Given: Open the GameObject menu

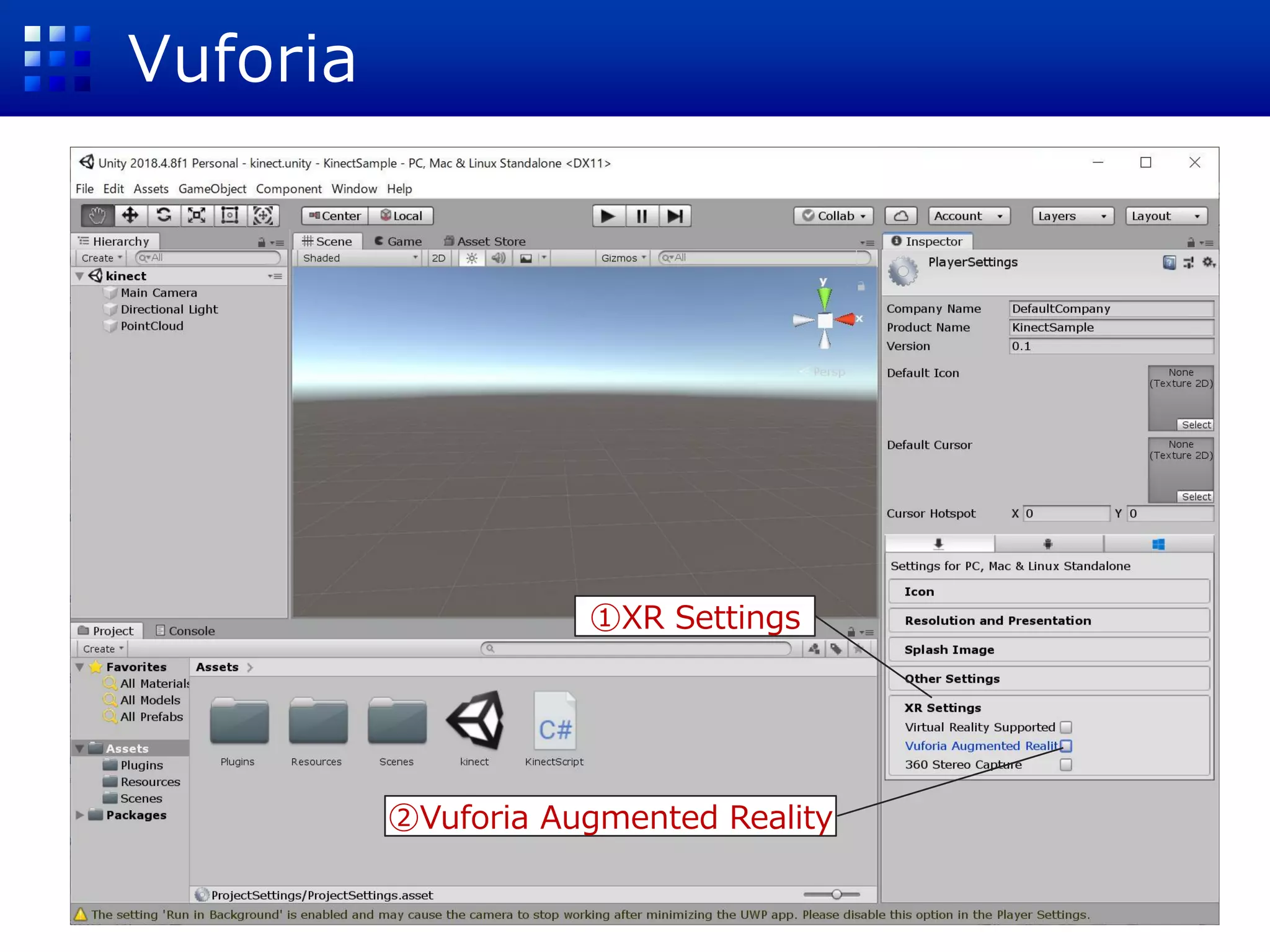Looking at the screenshot, I should (212, 189).
